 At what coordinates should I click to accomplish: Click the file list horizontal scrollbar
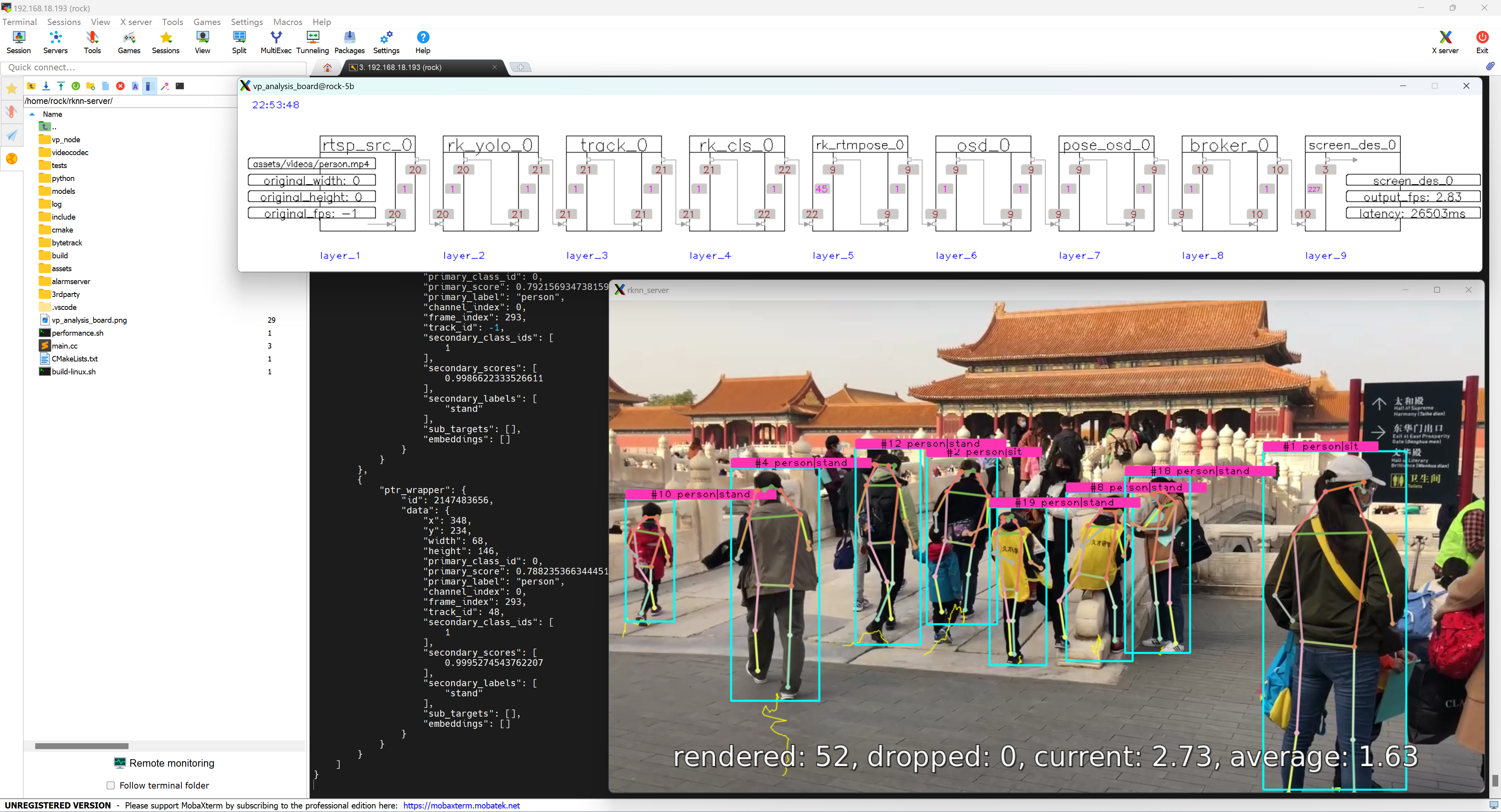82,746
